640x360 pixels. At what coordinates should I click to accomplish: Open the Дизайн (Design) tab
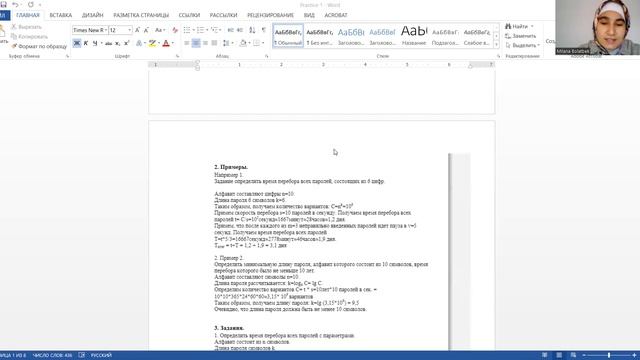click(x=93, y=16)
